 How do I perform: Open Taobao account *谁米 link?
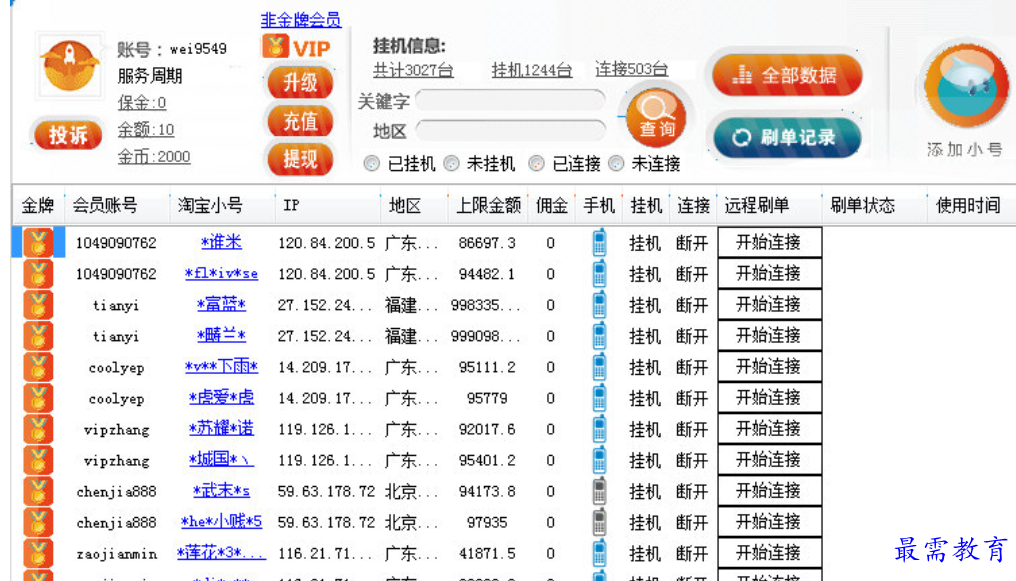[221, 242]
